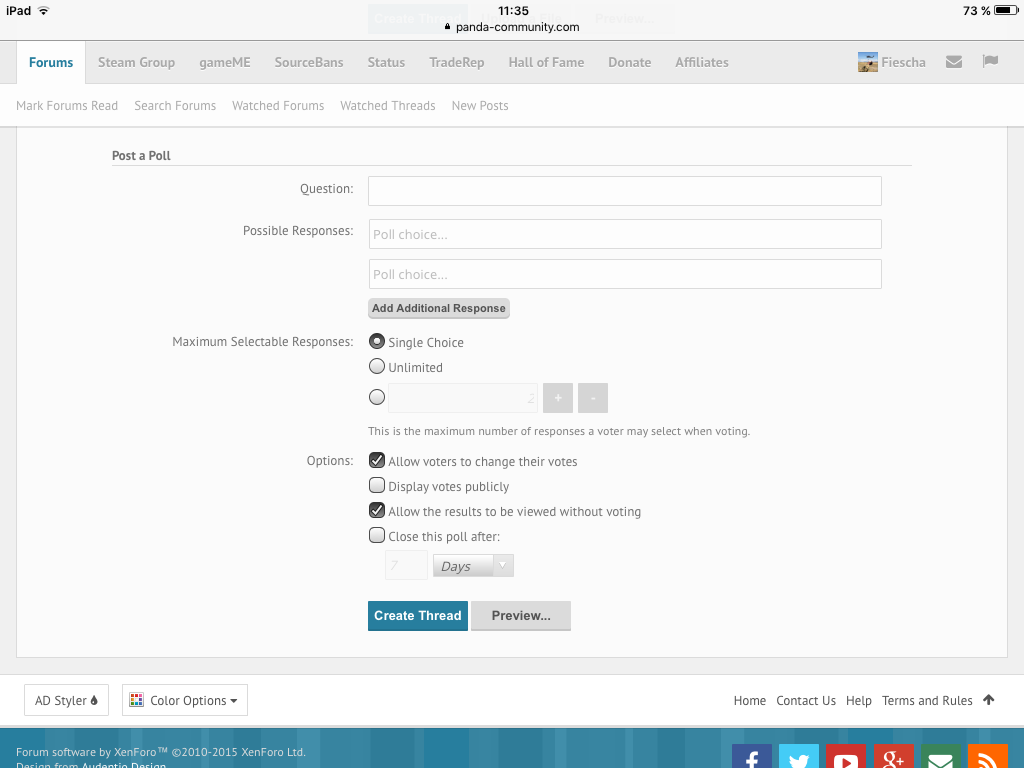Check the Close this poll after option
The width and height of the screenshot is (1024, 768).
pyautogui.click(x=377, y=536)
